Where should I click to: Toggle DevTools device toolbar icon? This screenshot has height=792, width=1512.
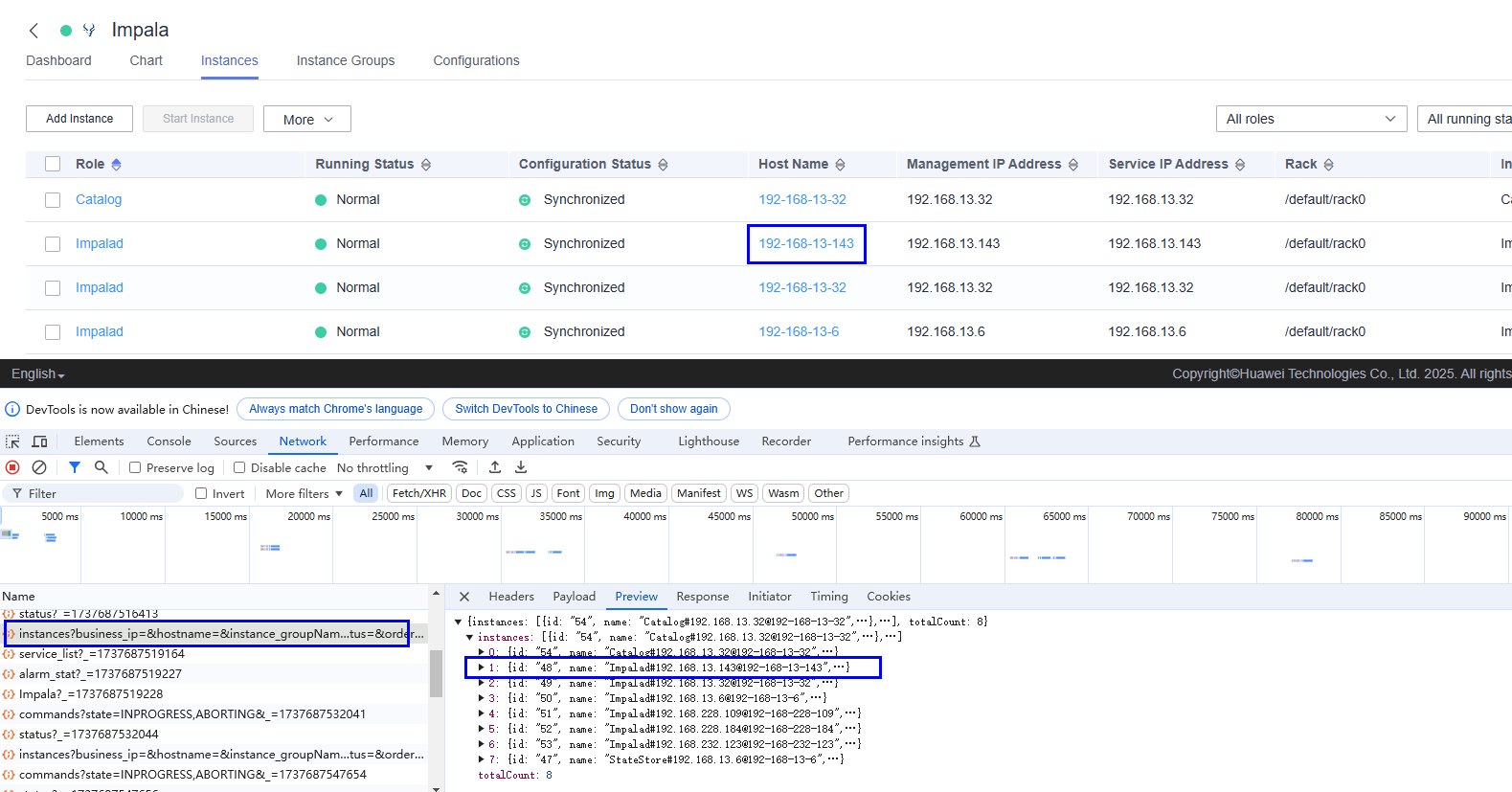click(39, 441)
